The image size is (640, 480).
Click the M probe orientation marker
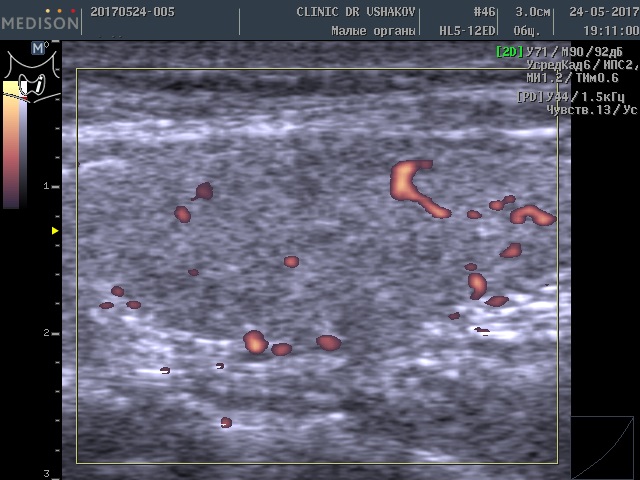(x=39, y=47)
